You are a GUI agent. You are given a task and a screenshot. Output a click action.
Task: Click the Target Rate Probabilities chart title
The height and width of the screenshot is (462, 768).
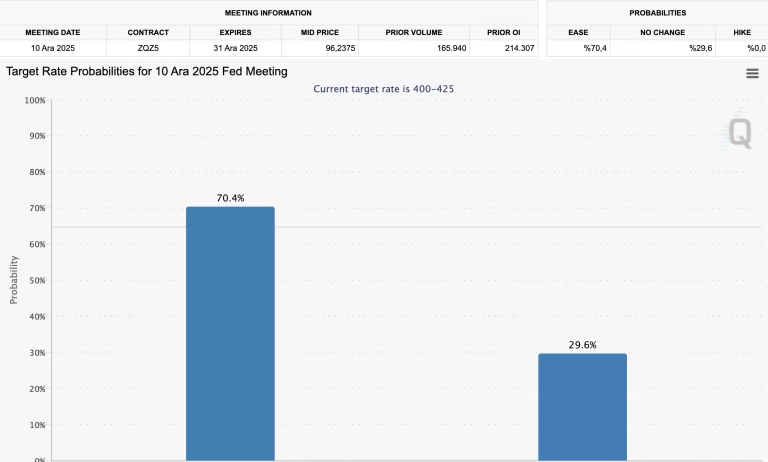pos(147,72)
